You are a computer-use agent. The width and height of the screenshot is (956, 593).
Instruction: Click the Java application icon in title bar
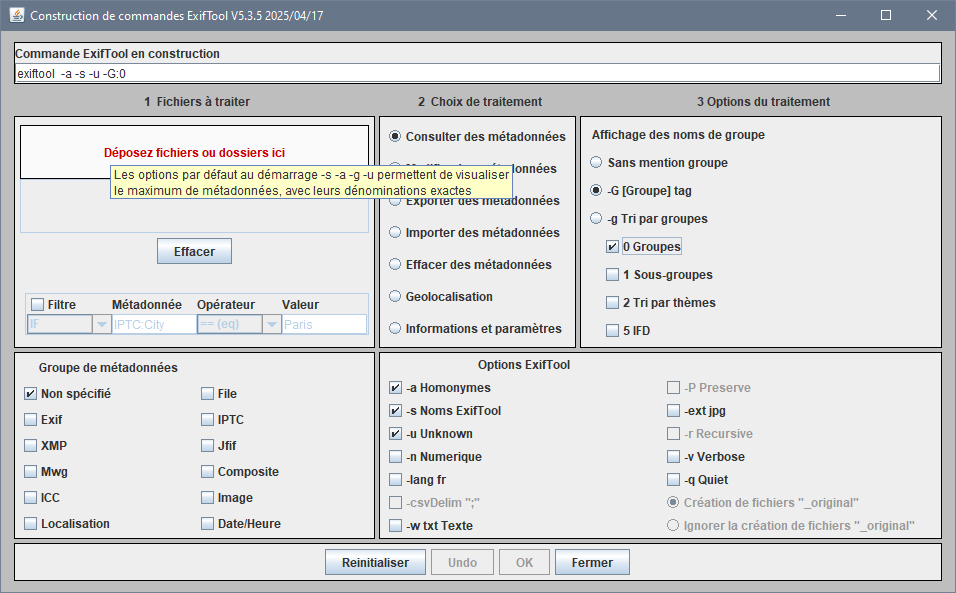point(17,15)
